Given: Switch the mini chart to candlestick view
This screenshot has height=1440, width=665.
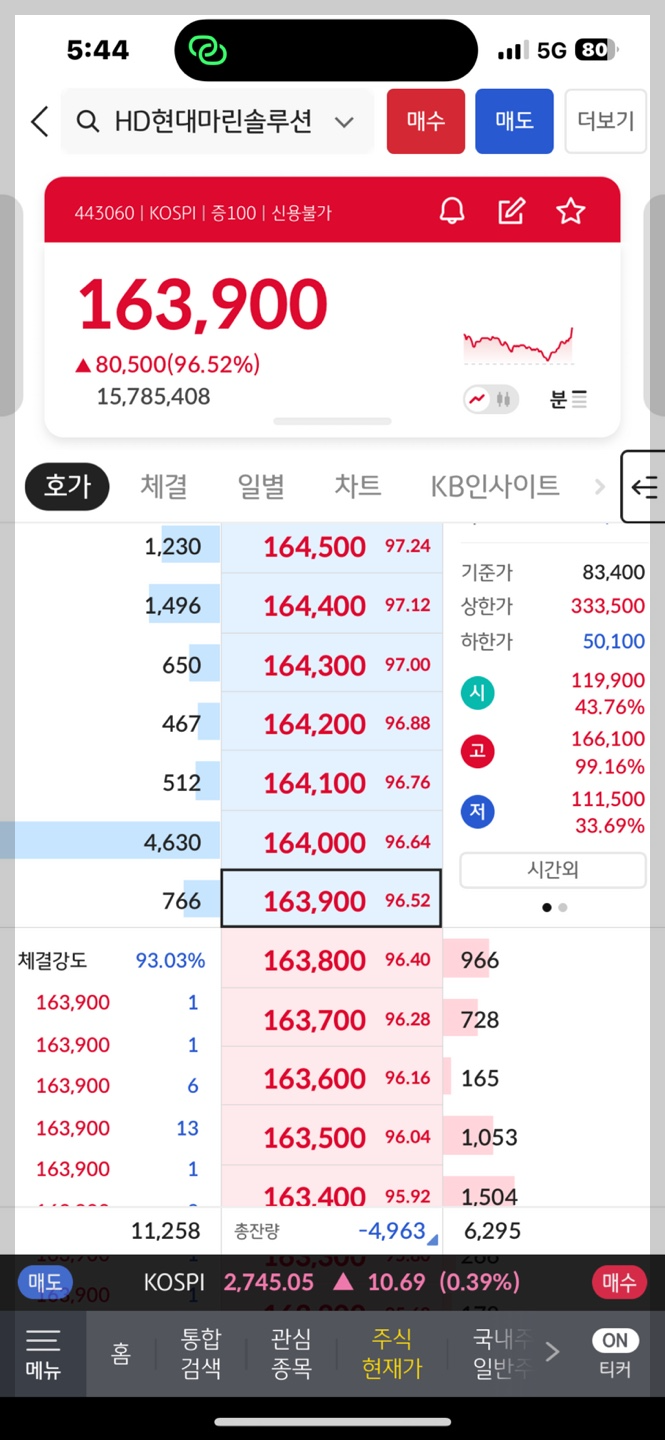Looking at the screenshot, I should (x=503, y=398).
